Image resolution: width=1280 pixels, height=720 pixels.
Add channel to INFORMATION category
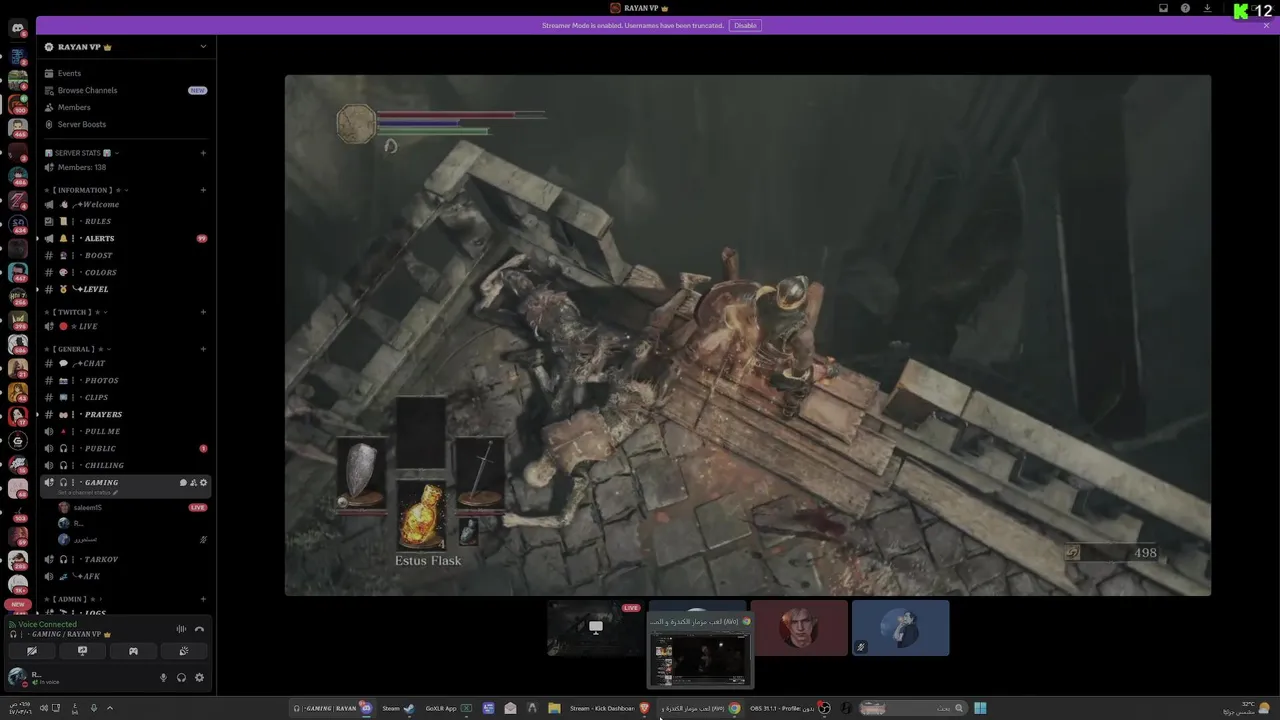coord(203,190)
